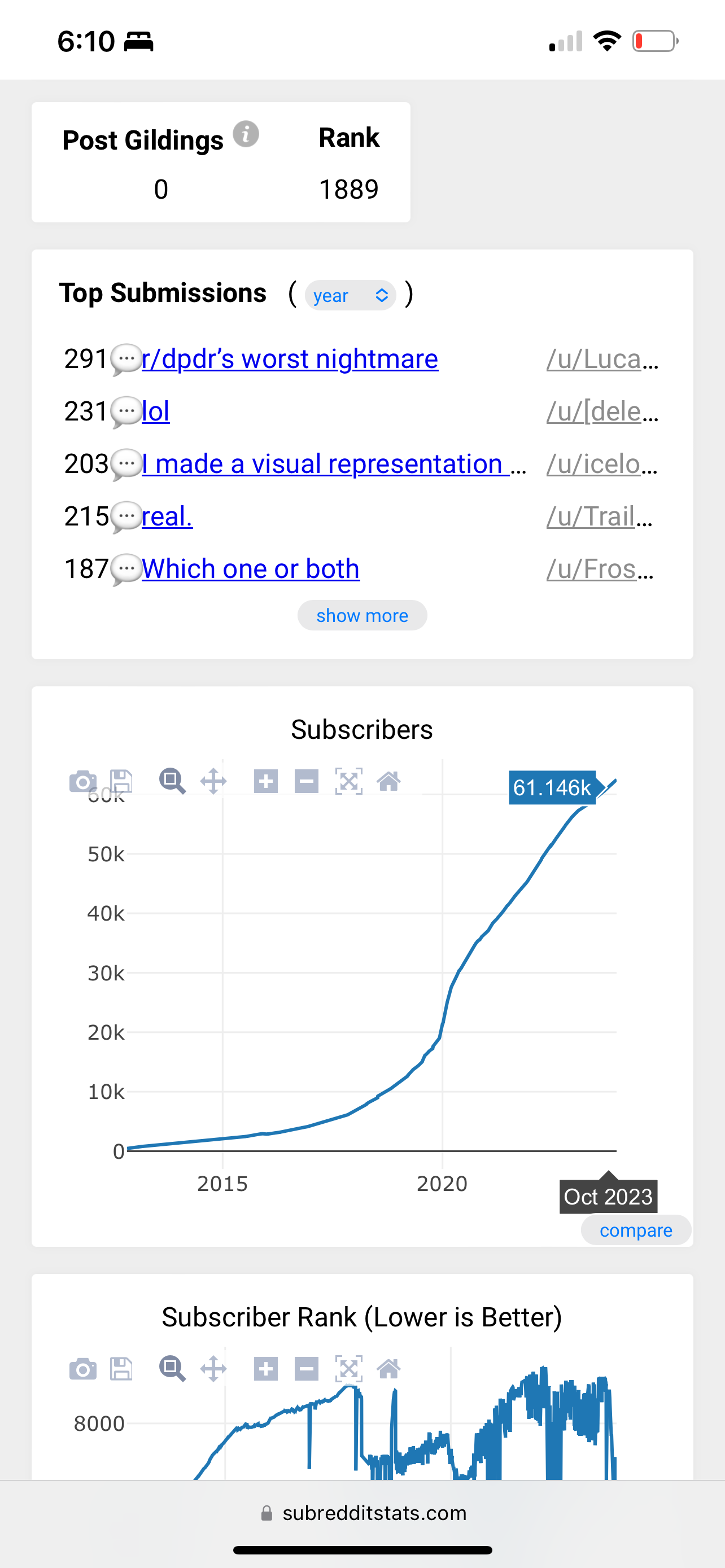This screenshot has height=1568, width=725.
Task: Select zoom magnifier on Subscriber Rank chart
Action: 172,1369
